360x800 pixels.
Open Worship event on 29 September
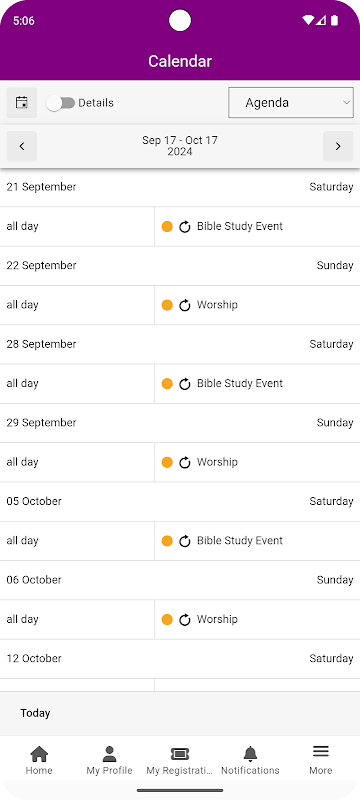tap(217, 462)
